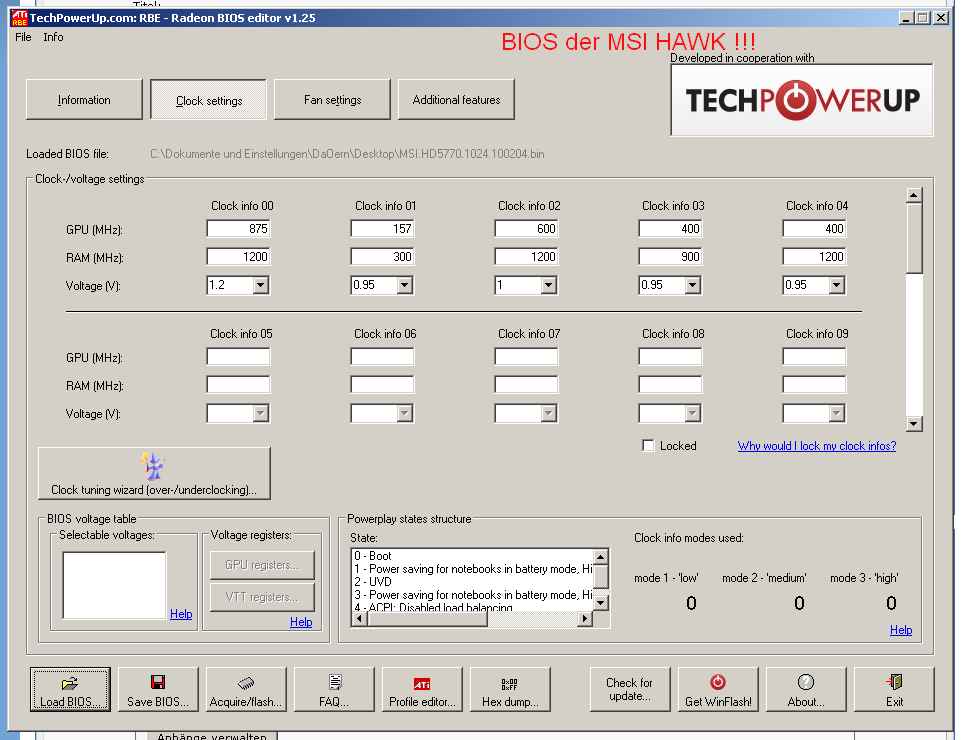
Task: Select state 1 Power saving for notebooks
Action: 473,569
